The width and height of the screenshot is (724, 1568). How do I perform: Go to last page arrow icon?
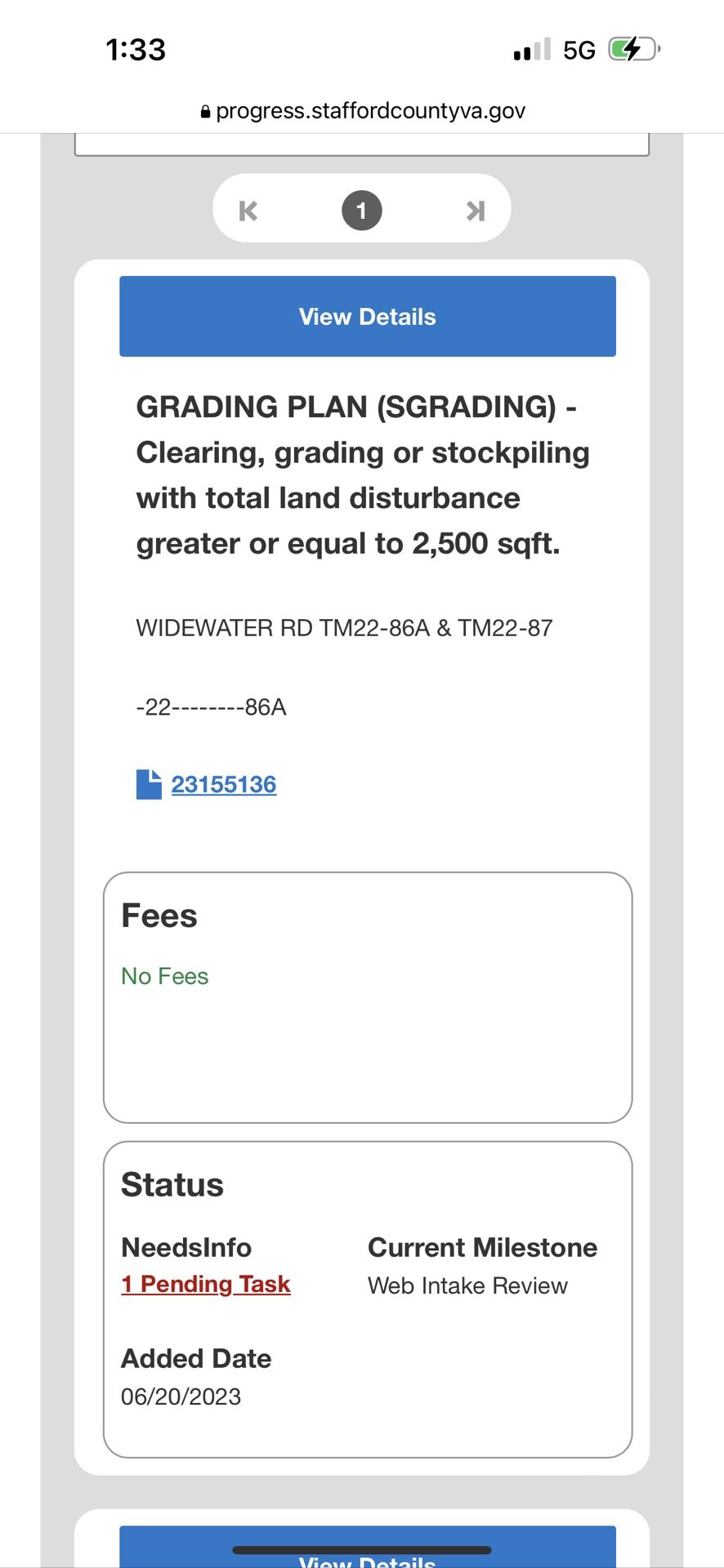point(476,212)
